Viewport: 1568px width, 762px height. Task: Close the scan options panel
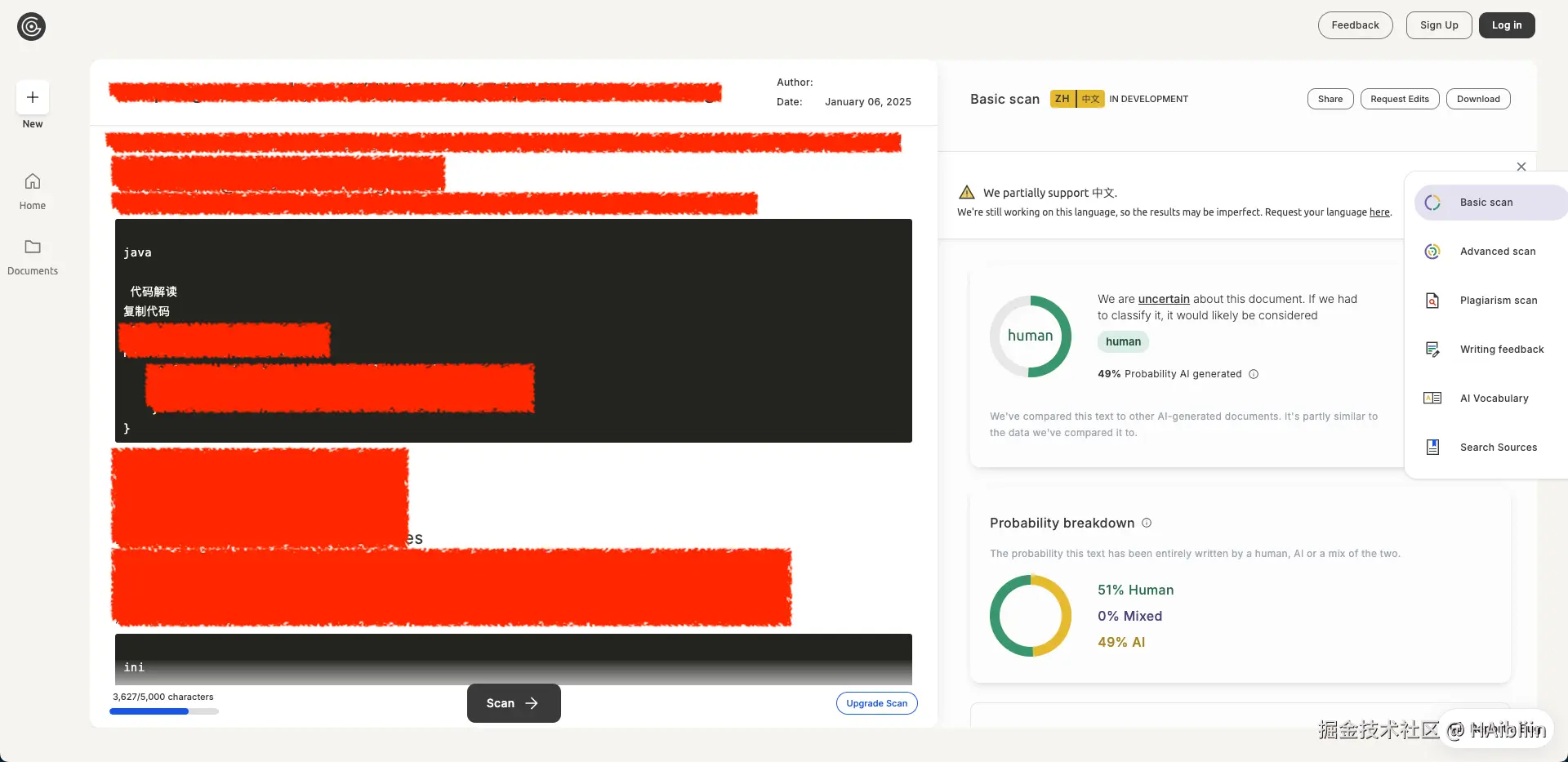(1521, 167)
